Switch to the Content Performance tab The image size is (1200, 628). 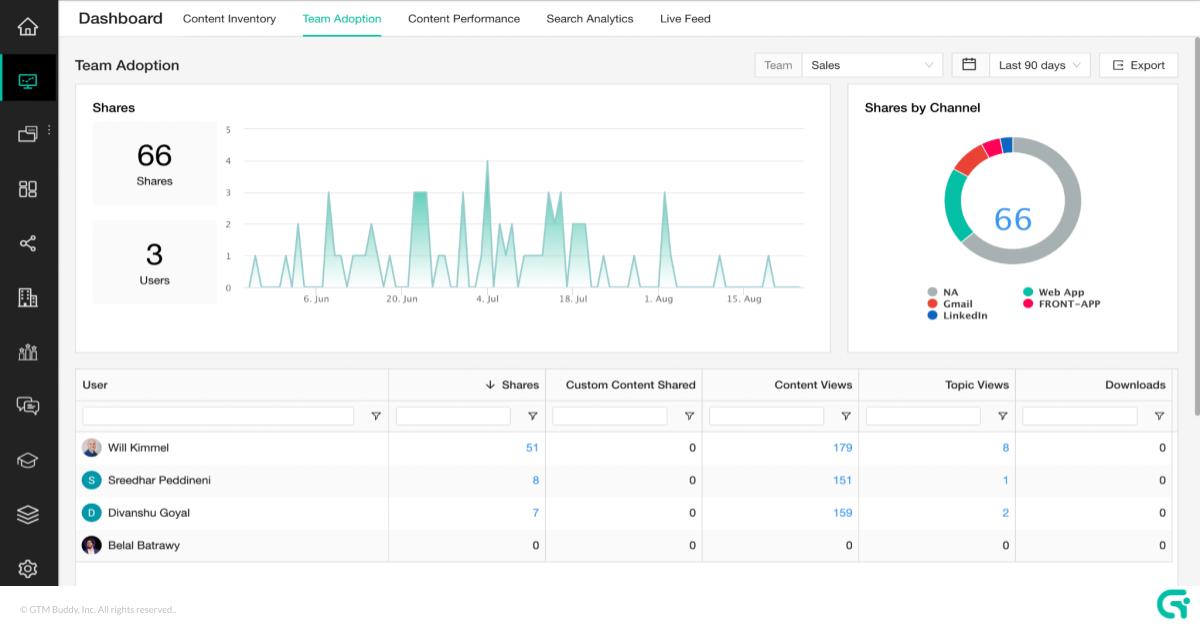[464, 18]
